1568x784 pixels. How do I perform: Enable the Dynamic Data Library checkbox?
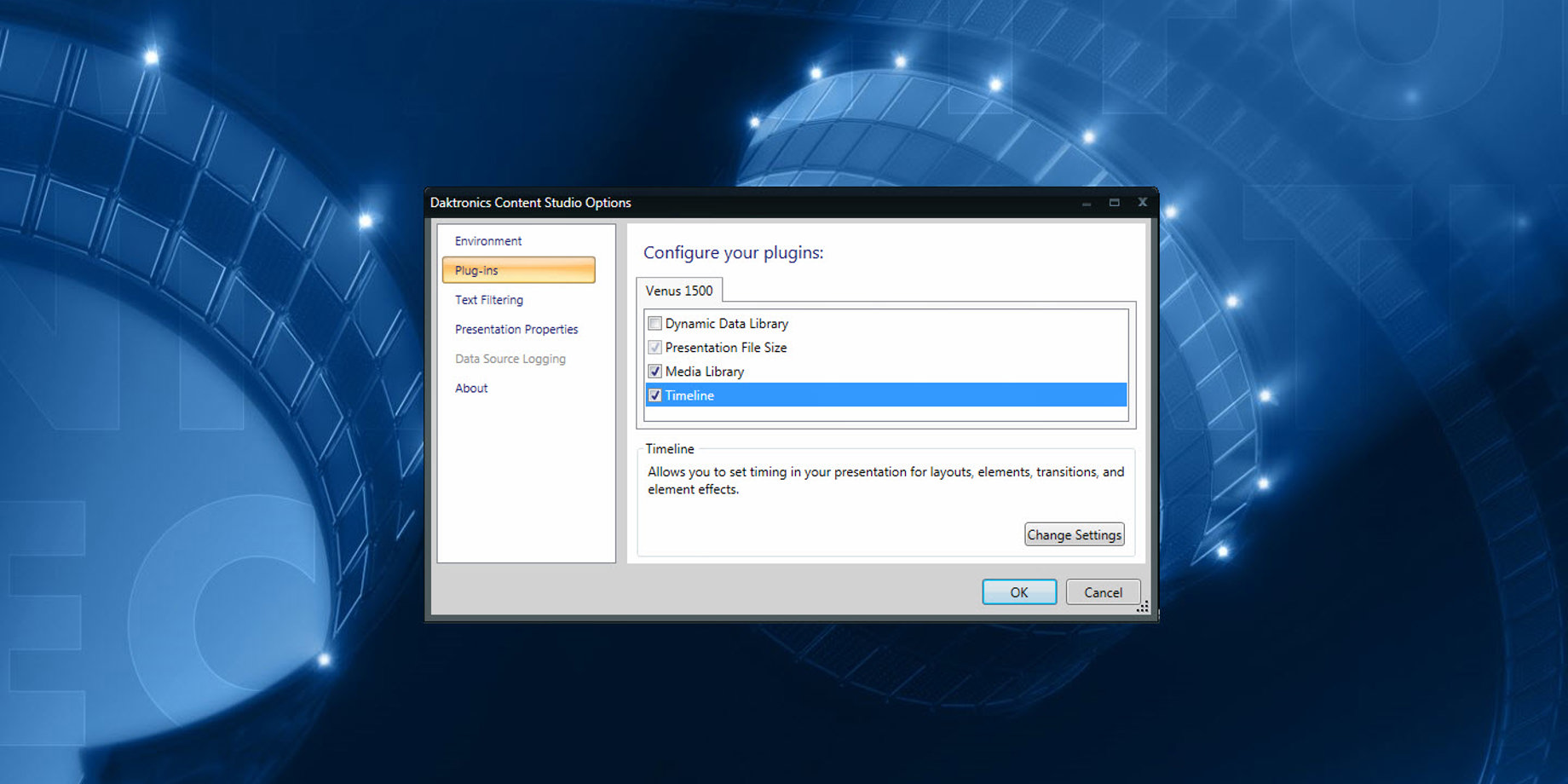(655, 324)
